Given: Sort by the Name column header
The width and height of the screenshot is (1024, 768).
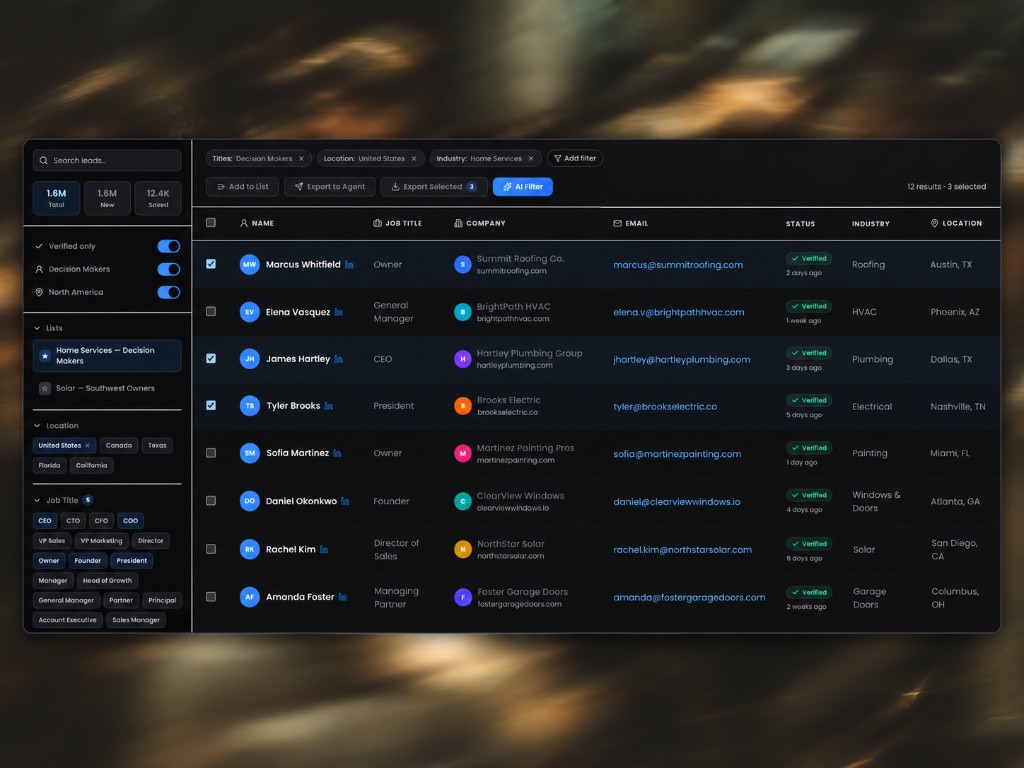Looking at the screenshot, I should 257,223.
